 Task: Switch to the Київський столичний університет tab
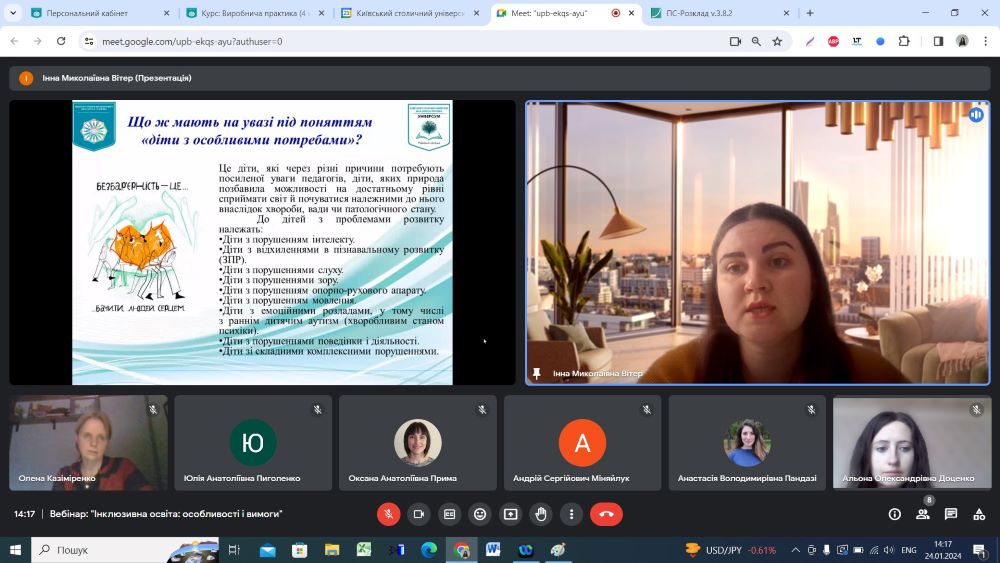(409, 13)
